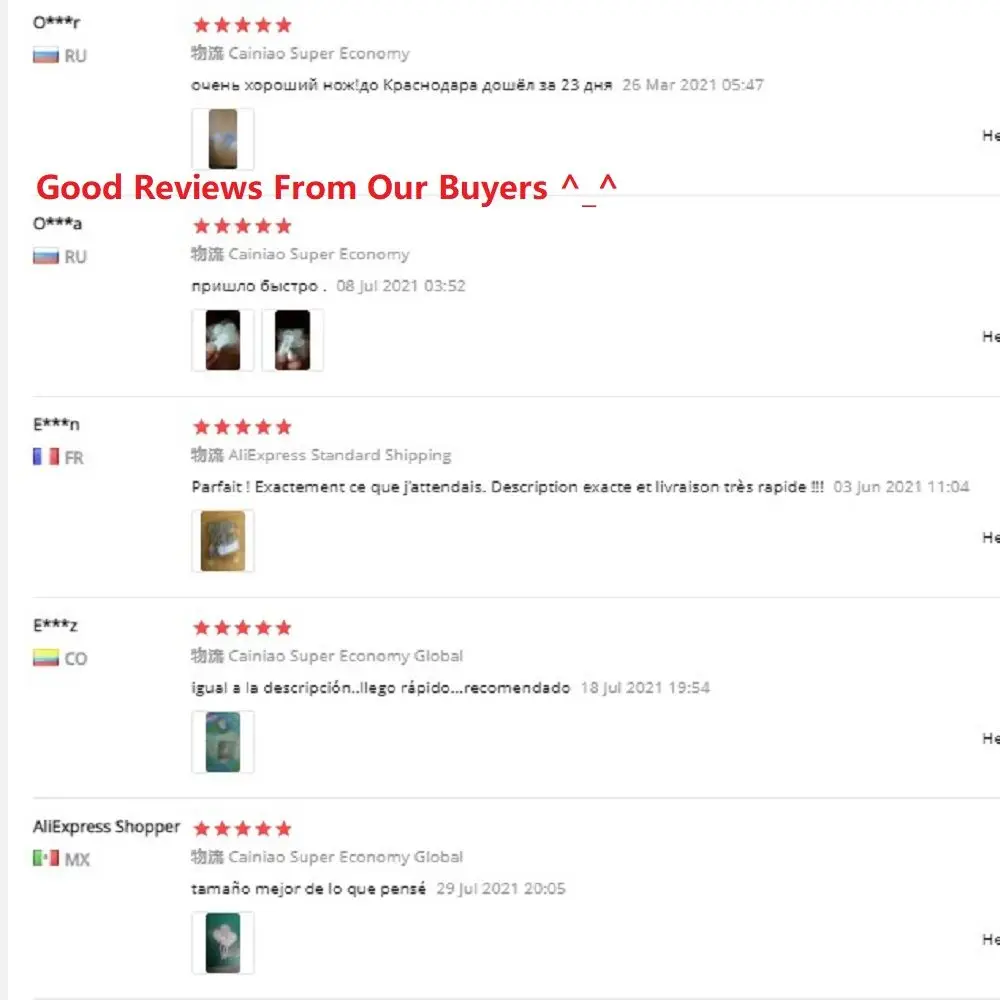Click the Helpful link beside E***n's review
This screenshot has width=1000, height=1000.
point(990,538)
